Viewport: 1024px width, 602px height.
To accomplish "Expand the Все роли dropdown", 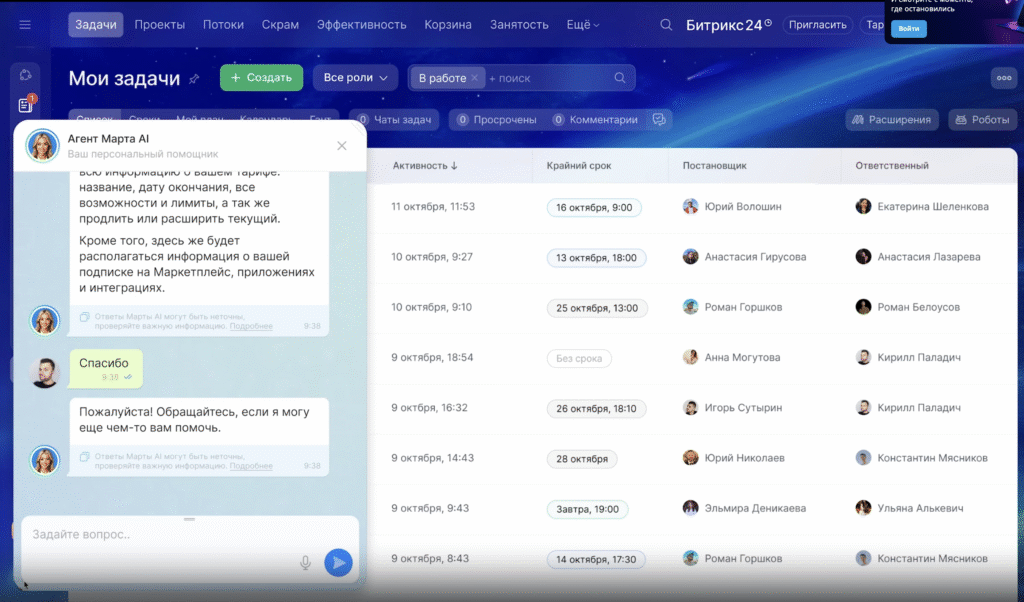I will [x=355, y=78].
